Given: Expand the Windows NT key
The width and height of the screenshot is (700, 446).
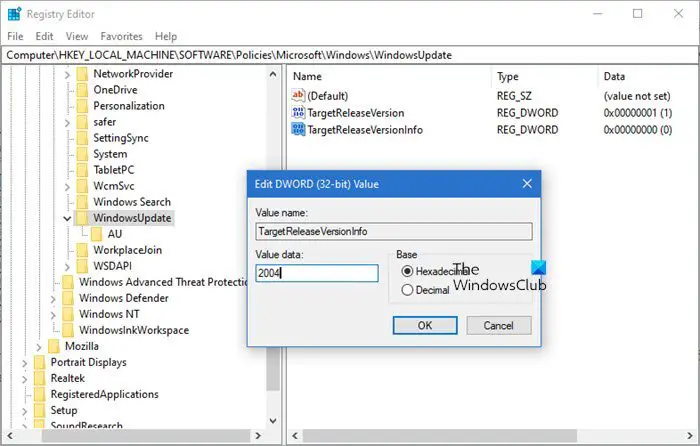Looking at the screenshot, I should (x=53, y=315).
